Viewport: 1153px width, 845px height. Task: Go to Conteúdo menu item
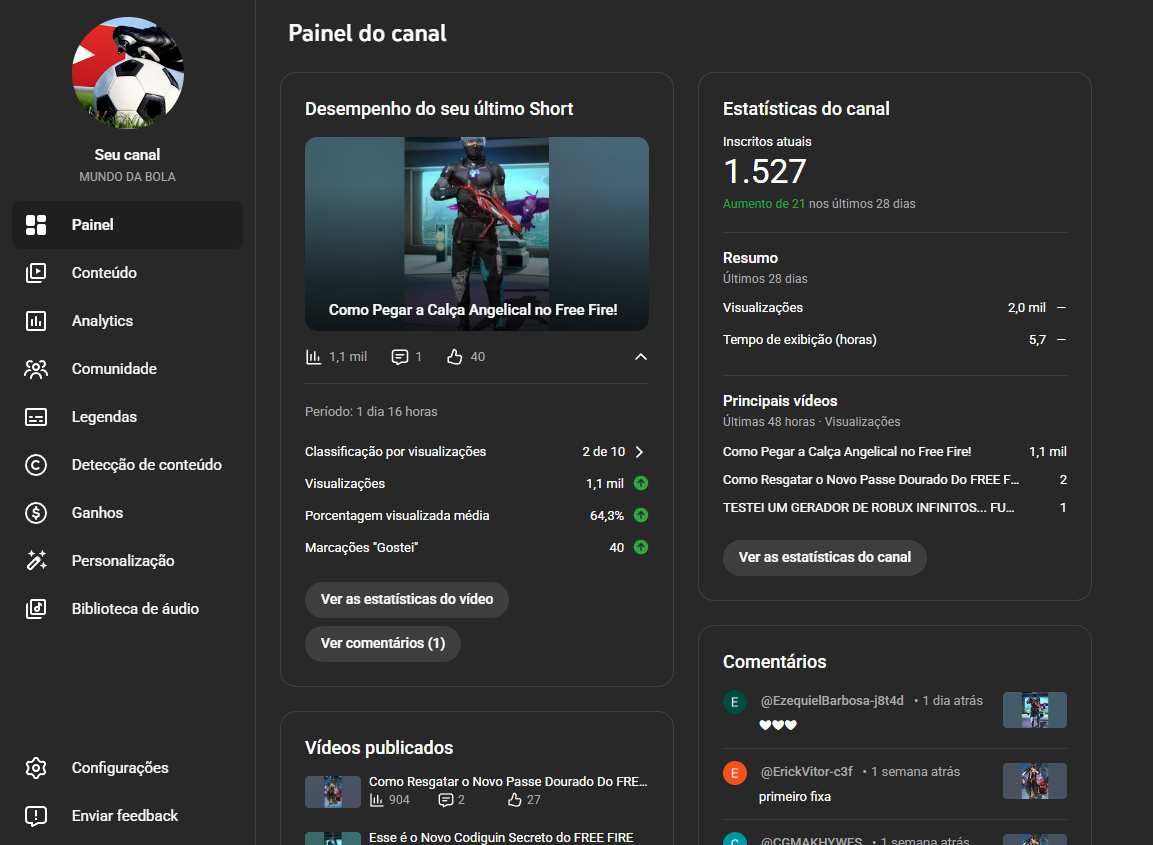(127, 273)
